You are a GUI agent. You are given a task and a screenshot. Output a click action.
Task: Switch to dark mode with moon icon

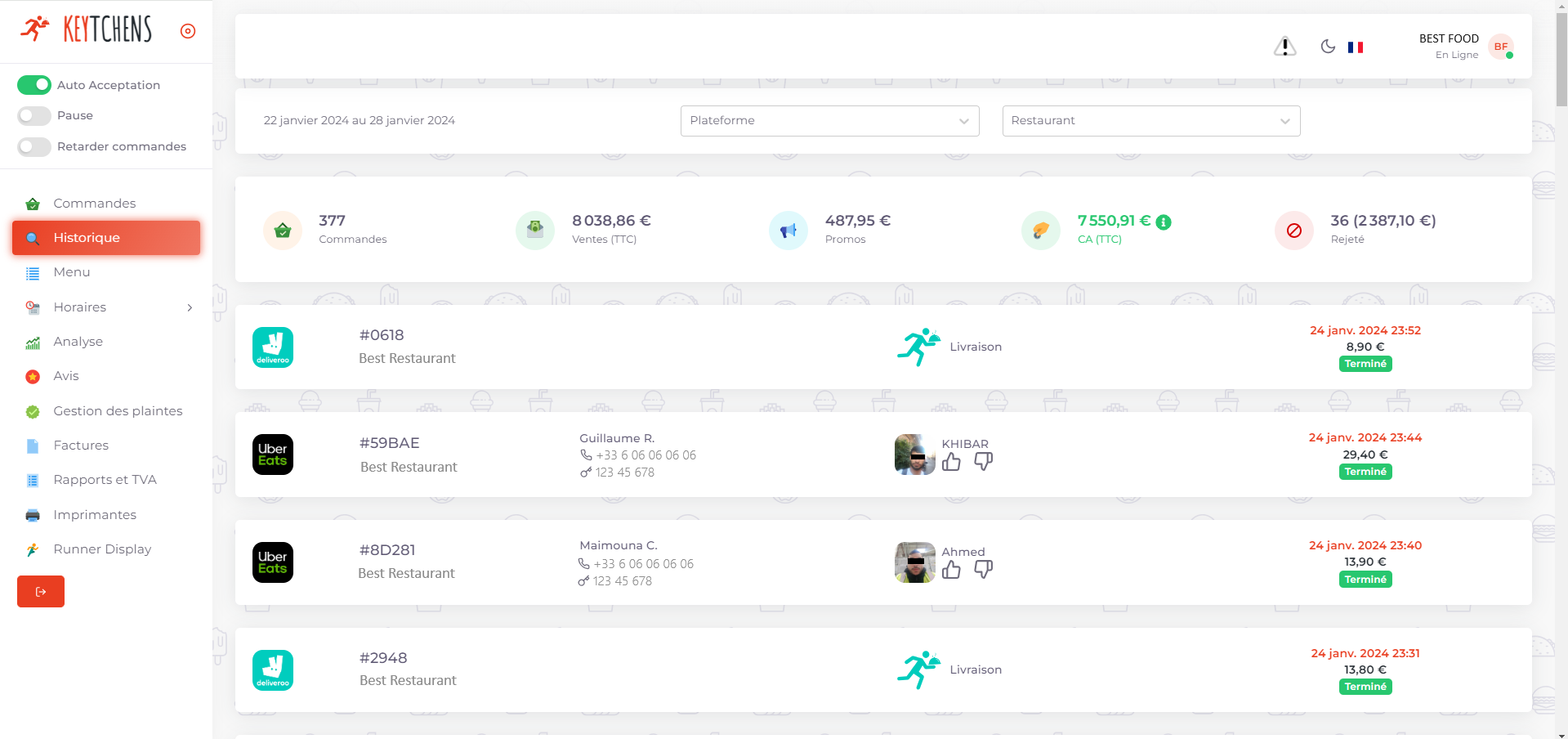[1328, 47]
